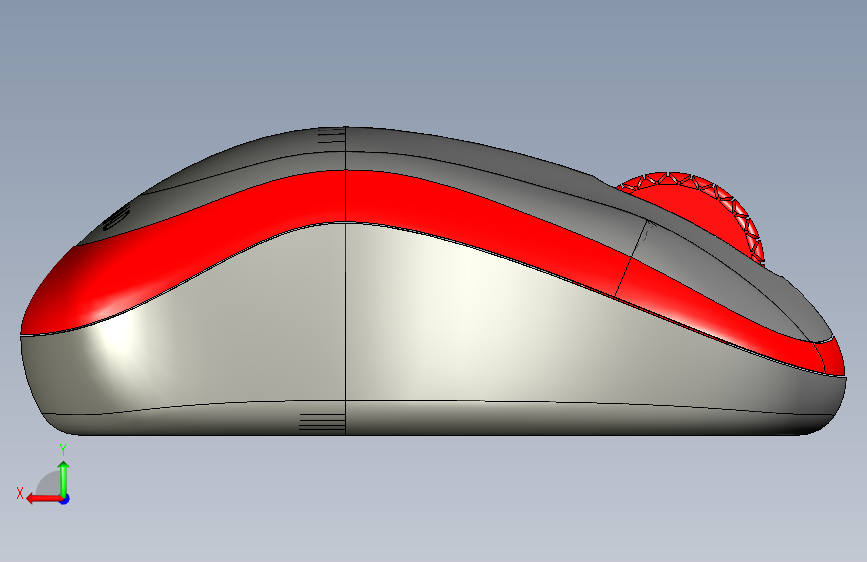This screenshot has width=867, height=562.
Task: Click the red X axis arrow
Action: (x=44, y=499)
